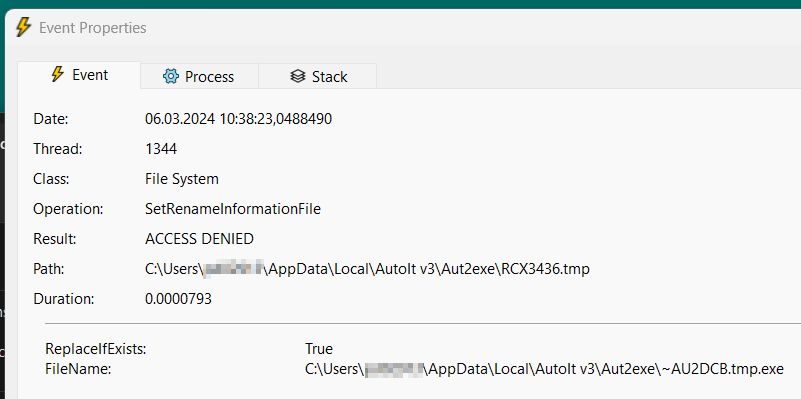
Task: Click the Event Properties window title
Action: coord(93,28)
